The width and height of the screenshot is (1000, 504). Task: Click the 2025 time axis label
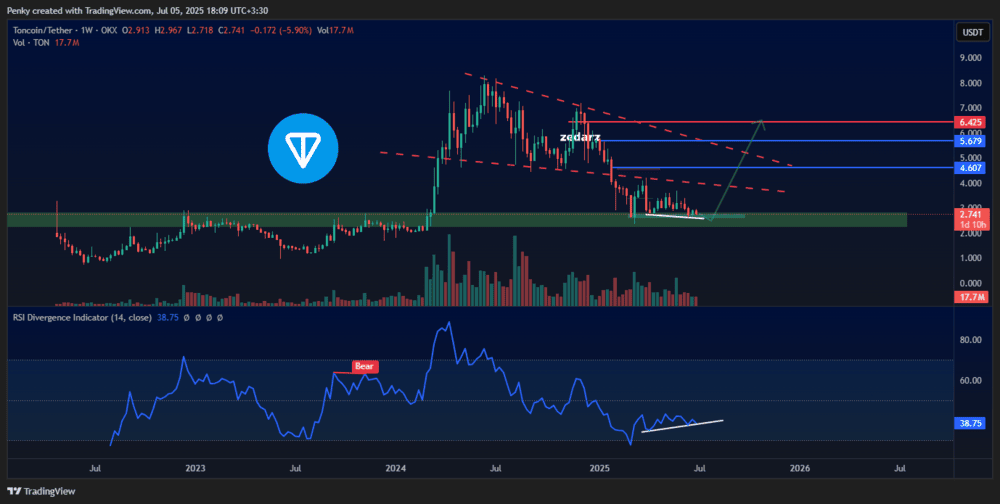pyautogui.click(x=598, y=468)
